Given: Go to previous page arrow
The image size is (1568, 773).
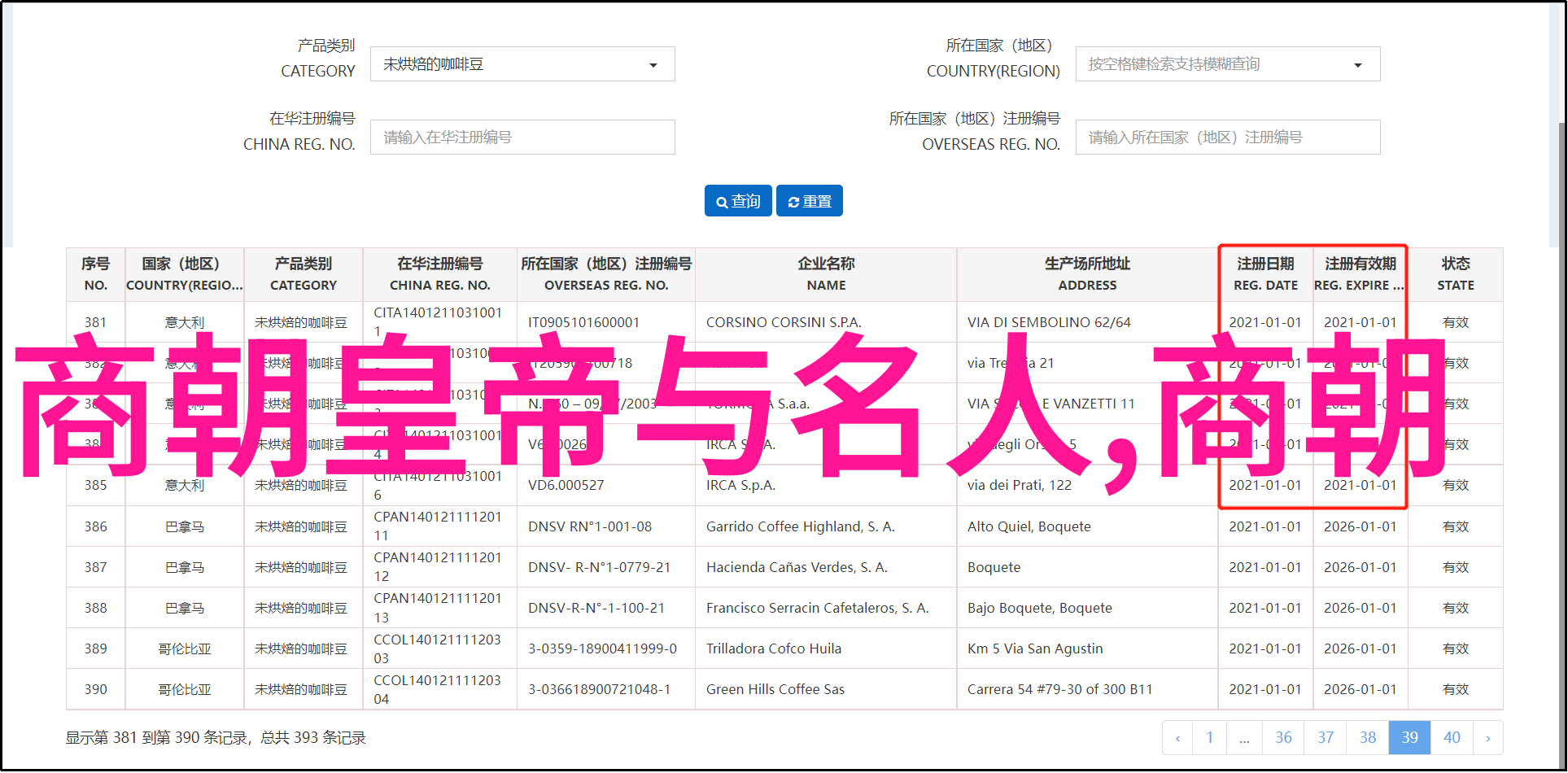Looking at the screenshot, I should click(1177, 738).
